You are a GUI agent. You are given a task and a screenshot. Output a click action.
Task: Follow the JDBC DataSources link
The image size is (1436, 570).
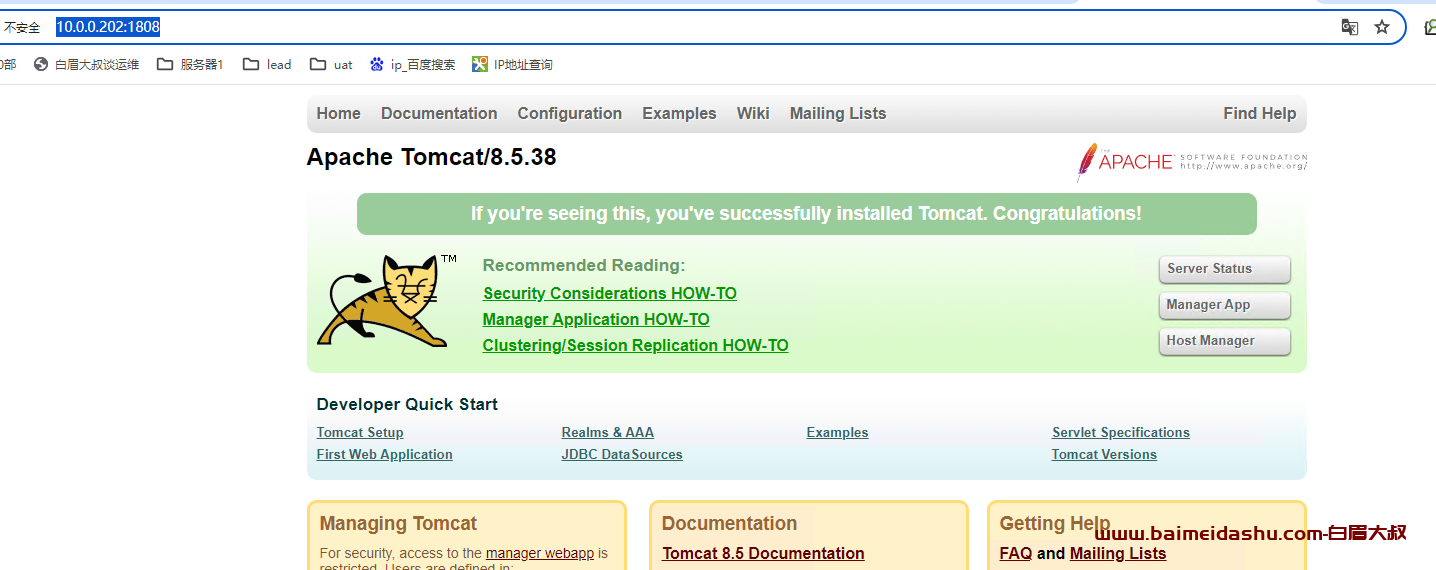point(622,454)
